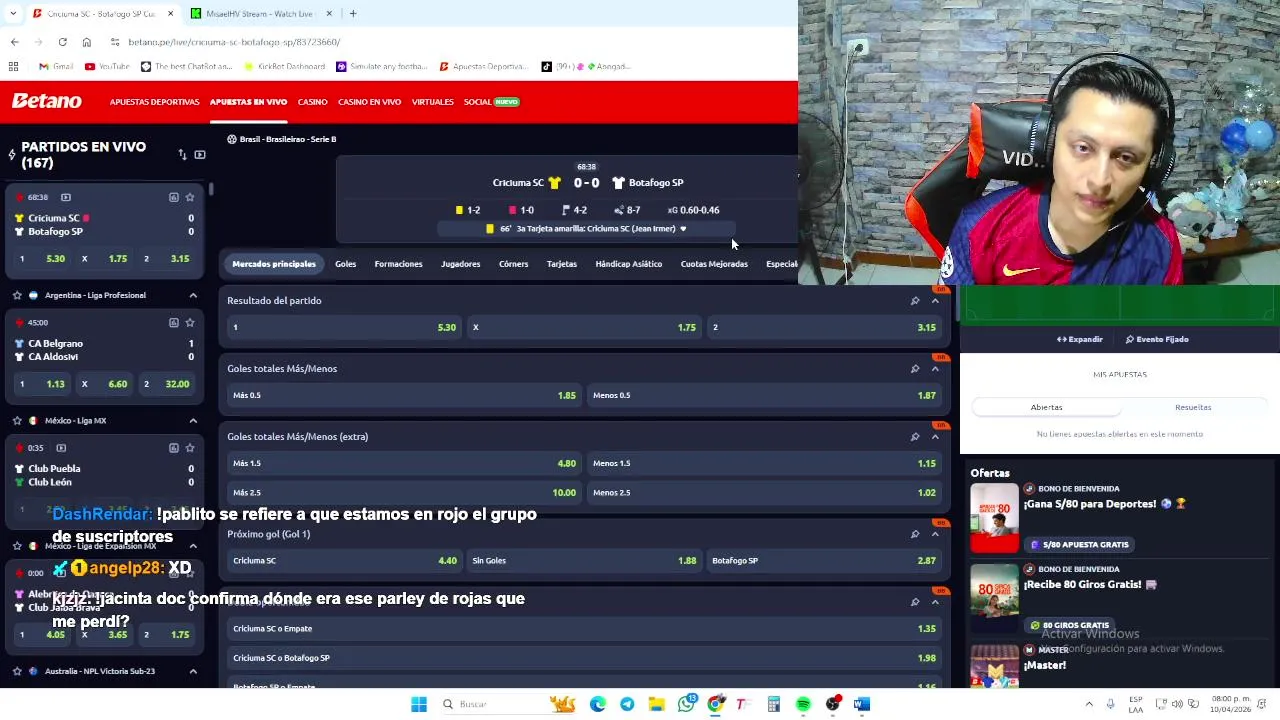Favorite the Criciuma SC match with star
Image resolution: width=1280 pixels, height=720 pixels.
(x=189, y=197)
